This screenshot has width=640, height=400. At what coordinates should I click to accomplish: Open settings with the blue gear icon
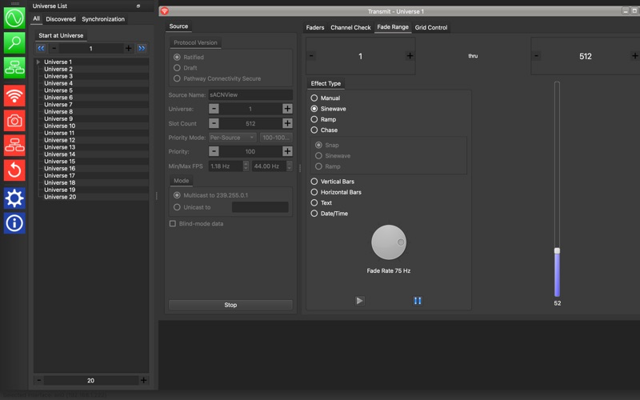(14, 199)
